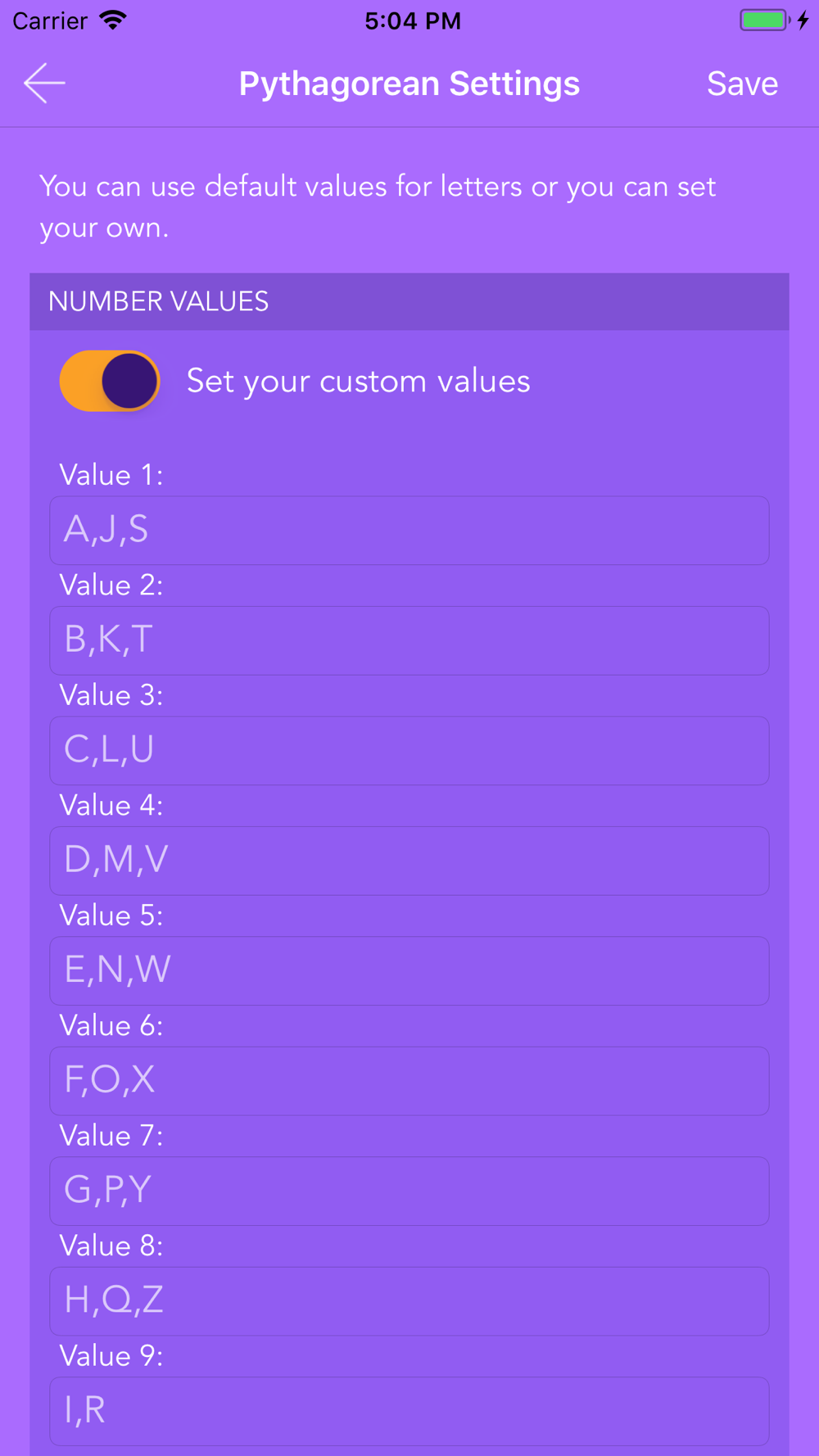
Task: Tap the back arrow icon
Action: pos(44,83)
